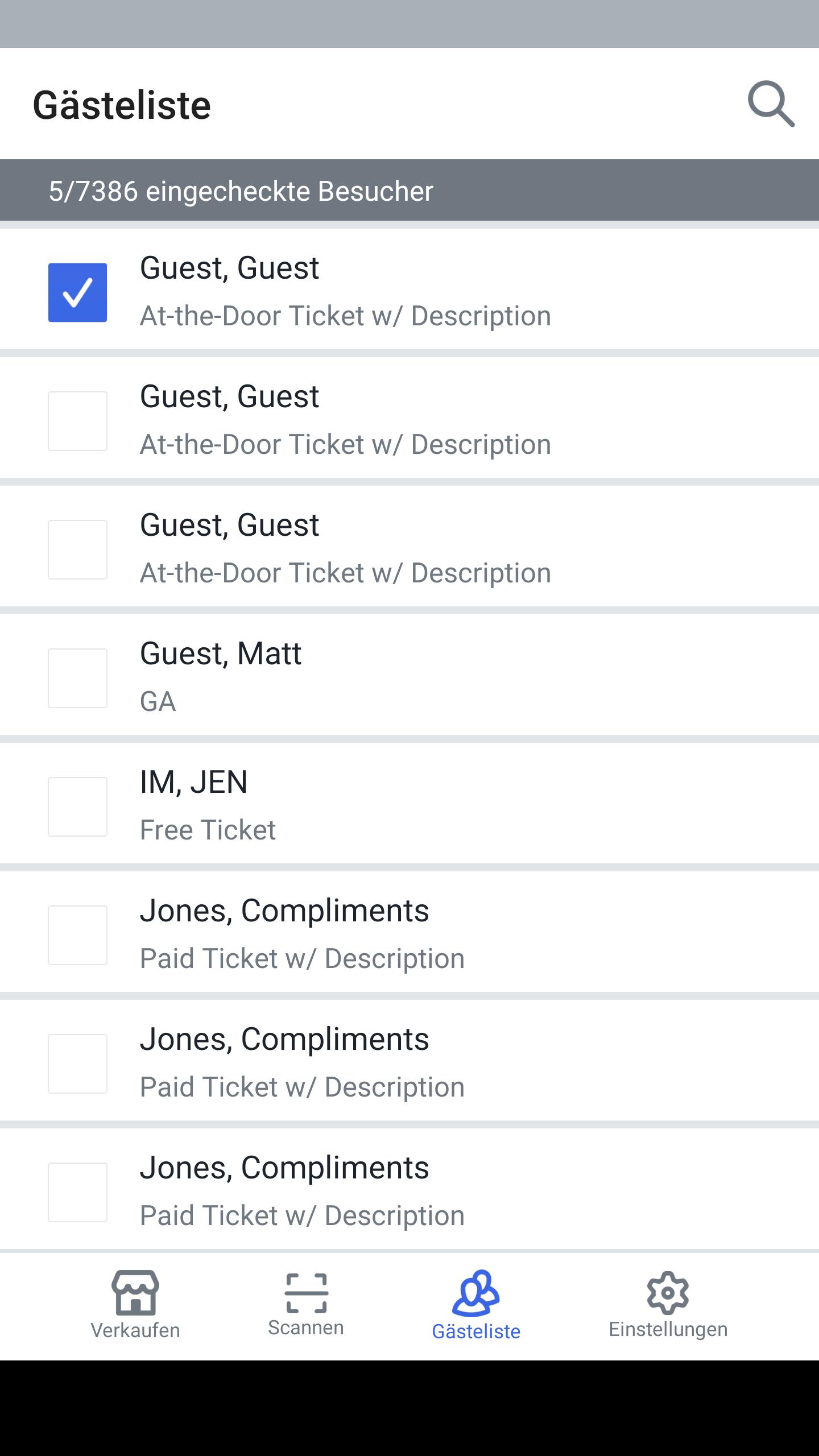Uncheck the checked first Guest, Guest checkbox
Image resolution: width=819 pixels, height=1456 pixels.
pos(77,292)
